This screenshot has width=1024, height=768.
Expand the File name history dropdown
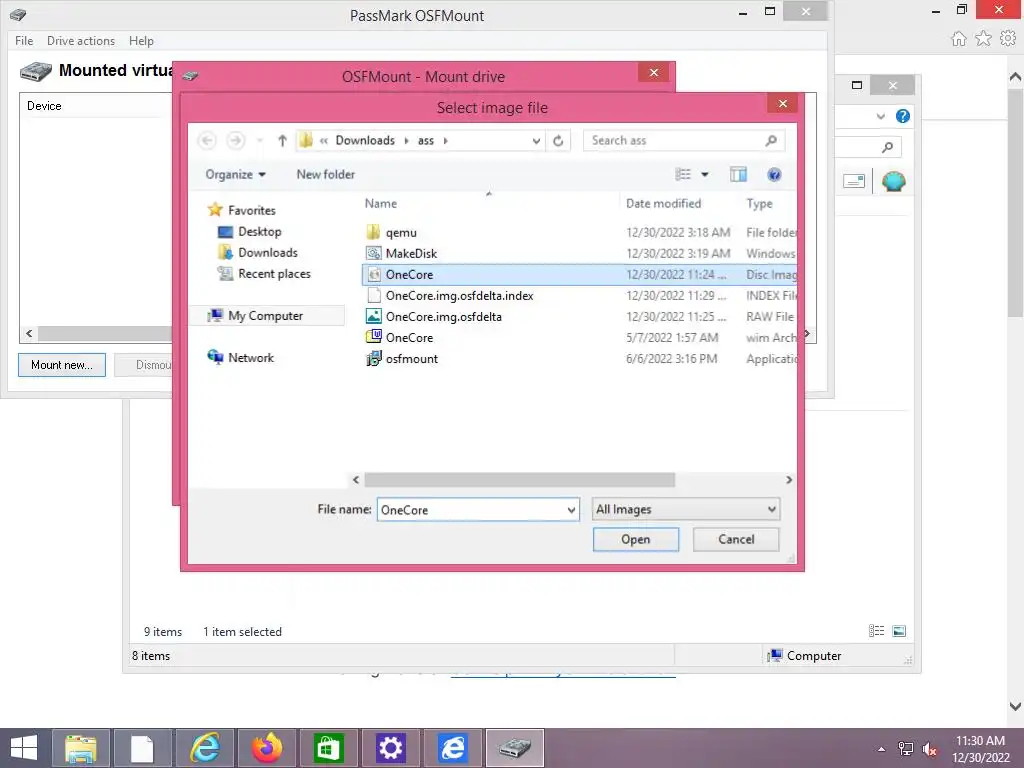(571, 510)
